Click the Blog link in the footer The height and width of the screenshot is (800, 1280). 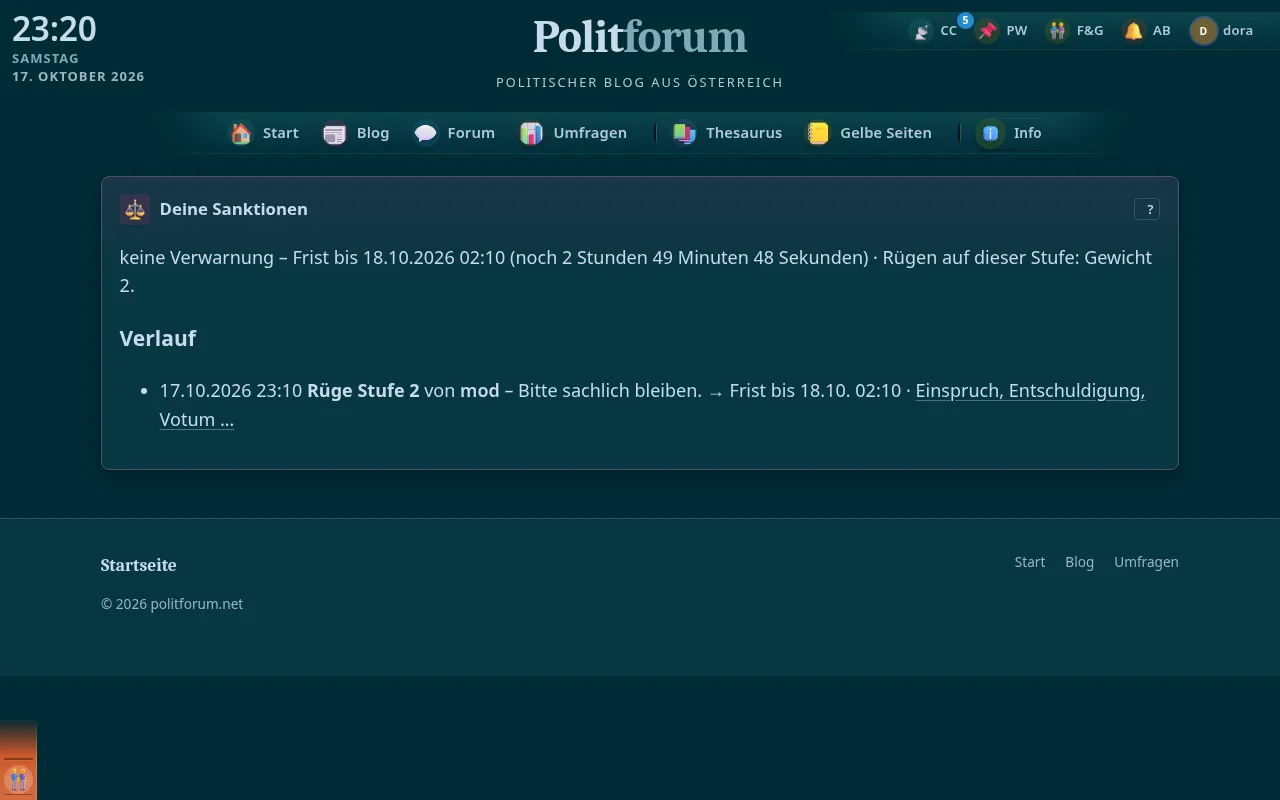(1080, 562)
